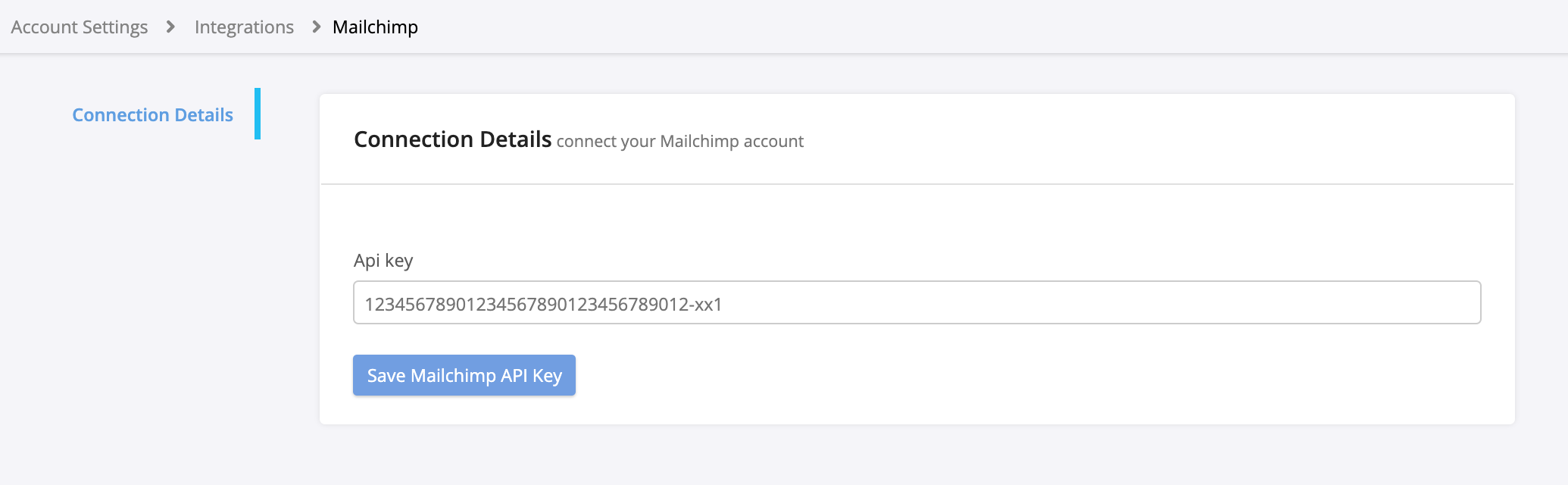Save the Mailchimp API key
Screen dimensions: 1568x485
464,375
